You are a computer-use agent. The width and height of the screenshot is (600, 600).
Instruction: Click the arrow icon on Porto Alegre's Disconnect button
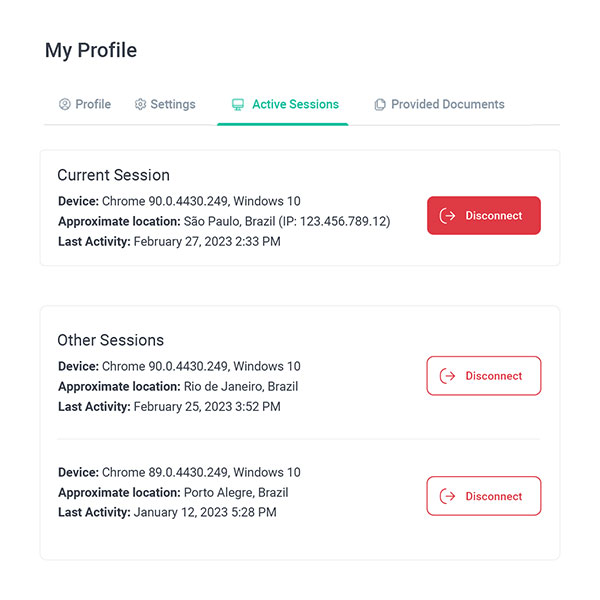pos(448,496)
